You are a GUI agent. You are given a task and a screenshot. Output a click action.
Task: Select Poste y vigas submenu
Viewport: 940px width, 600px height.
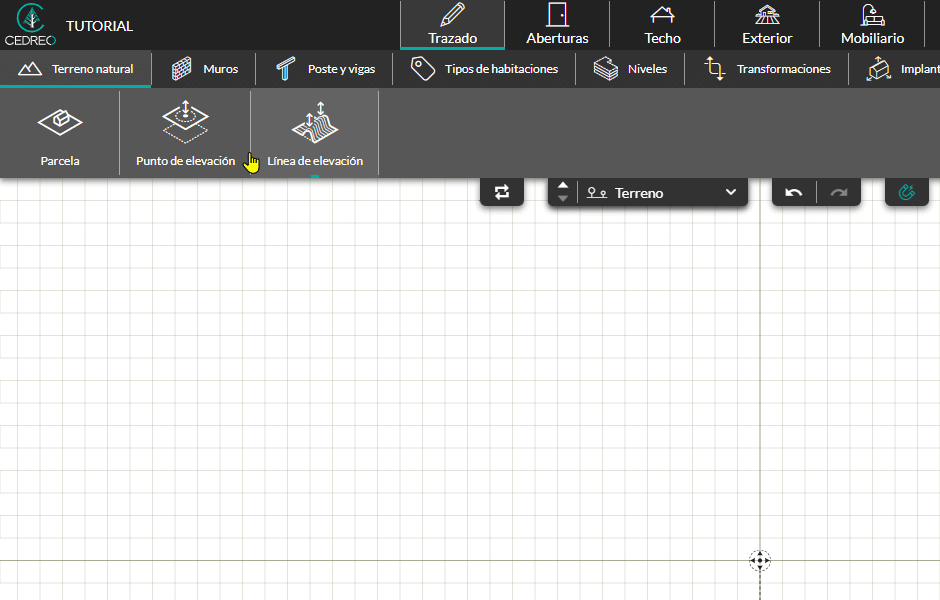point(325,69)
